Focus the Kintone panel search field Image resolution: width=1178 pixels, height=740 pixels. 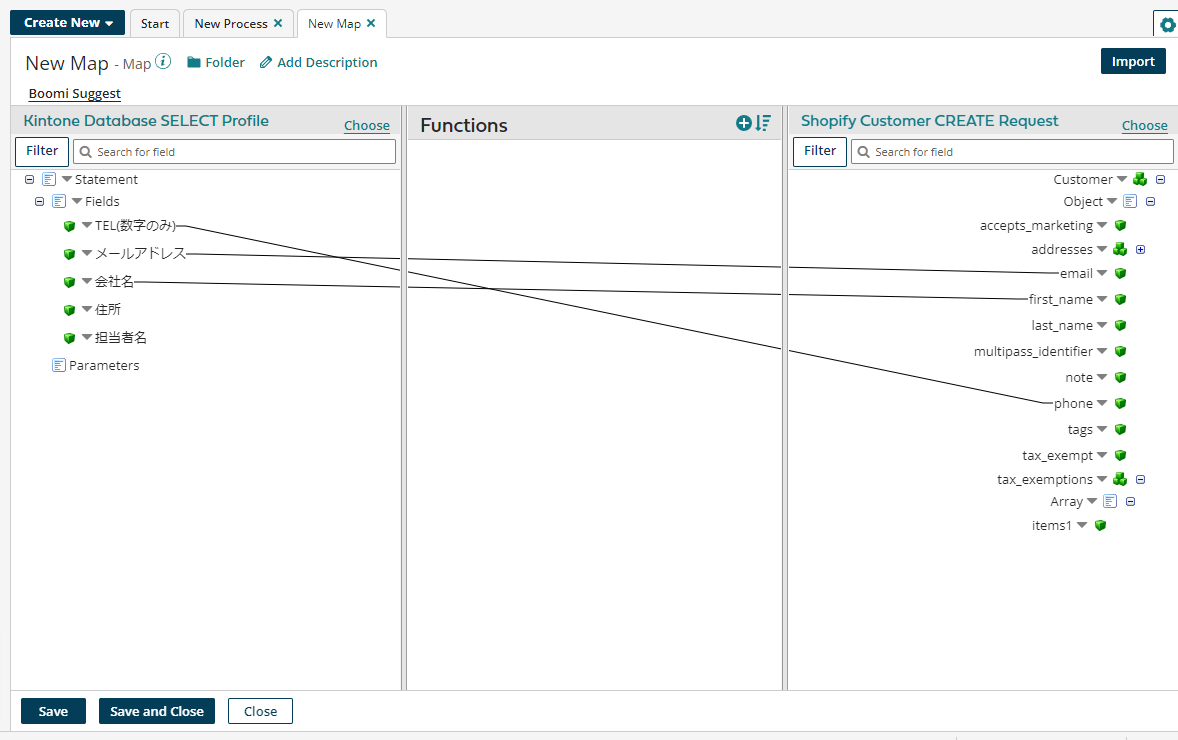point(234,152)
